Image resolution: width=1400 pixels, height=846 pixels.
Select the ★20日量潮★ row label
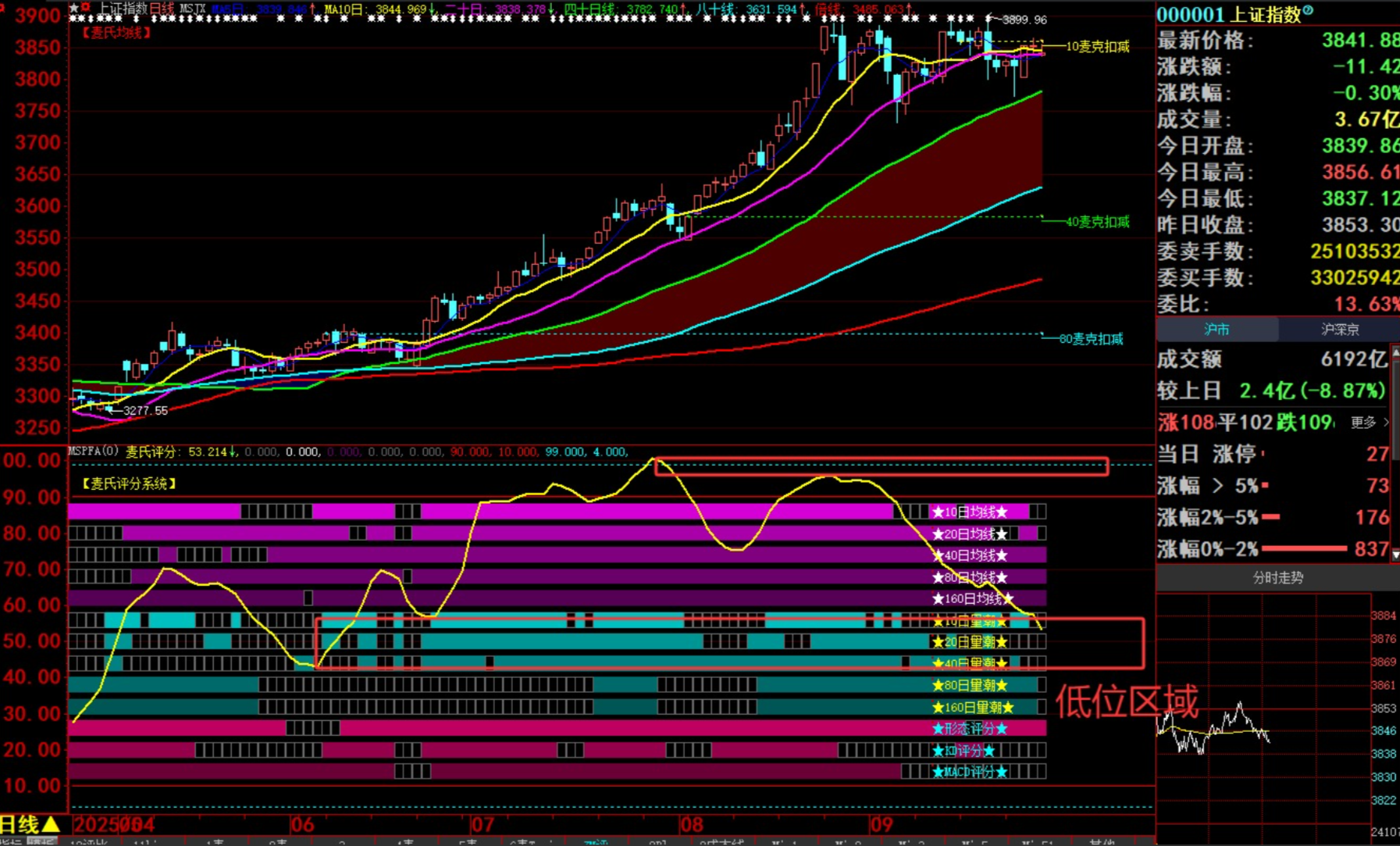tap(969, 642)
